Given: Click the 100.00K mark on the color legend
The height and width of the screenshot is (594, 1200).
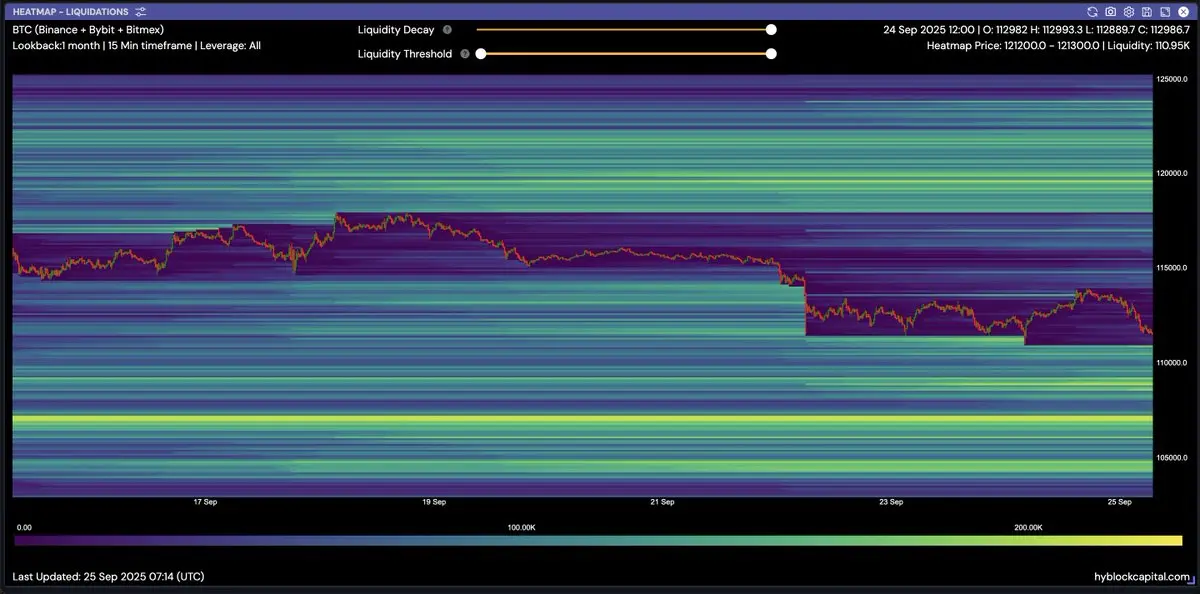Looking at the screenshot, I should coord(521,526).
